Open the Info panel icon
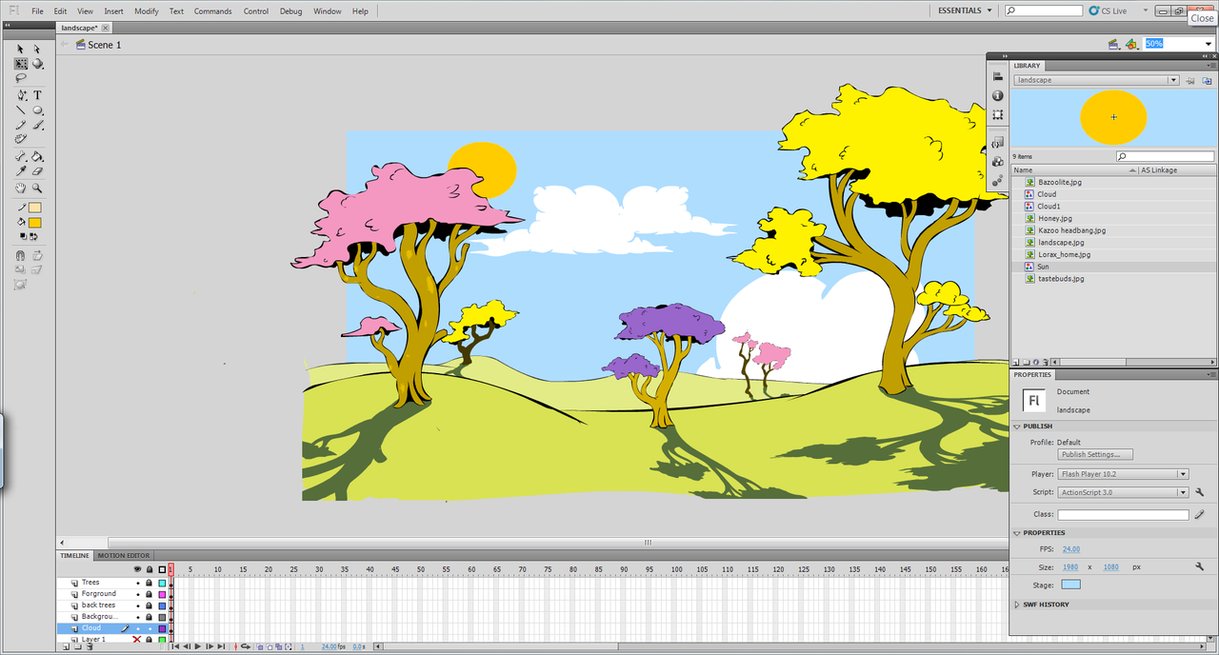Image resolution: width=1219 pixels, height=655 pixels. [998, 96]
